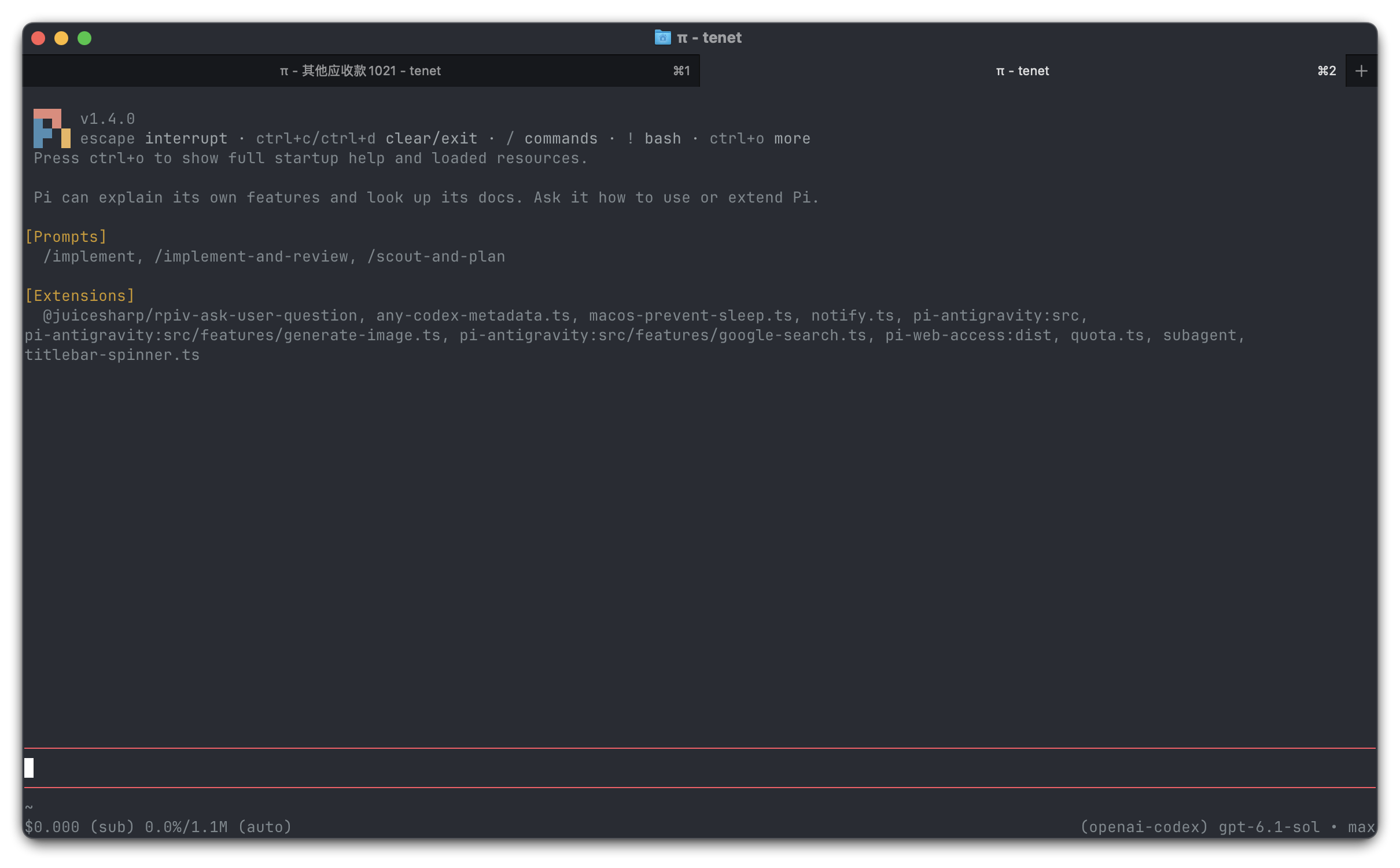Click 'pi-antigravity:src/features/generate-image.ts' text
Viewport: 1400px width, 868px height.
point(233,335)
